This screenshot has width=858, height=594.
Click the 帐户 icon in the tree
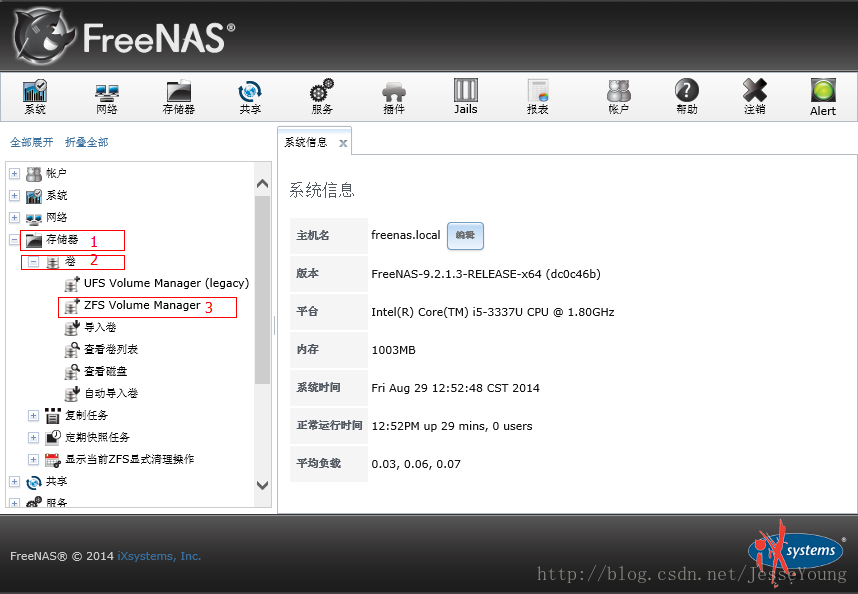point(34,174)
